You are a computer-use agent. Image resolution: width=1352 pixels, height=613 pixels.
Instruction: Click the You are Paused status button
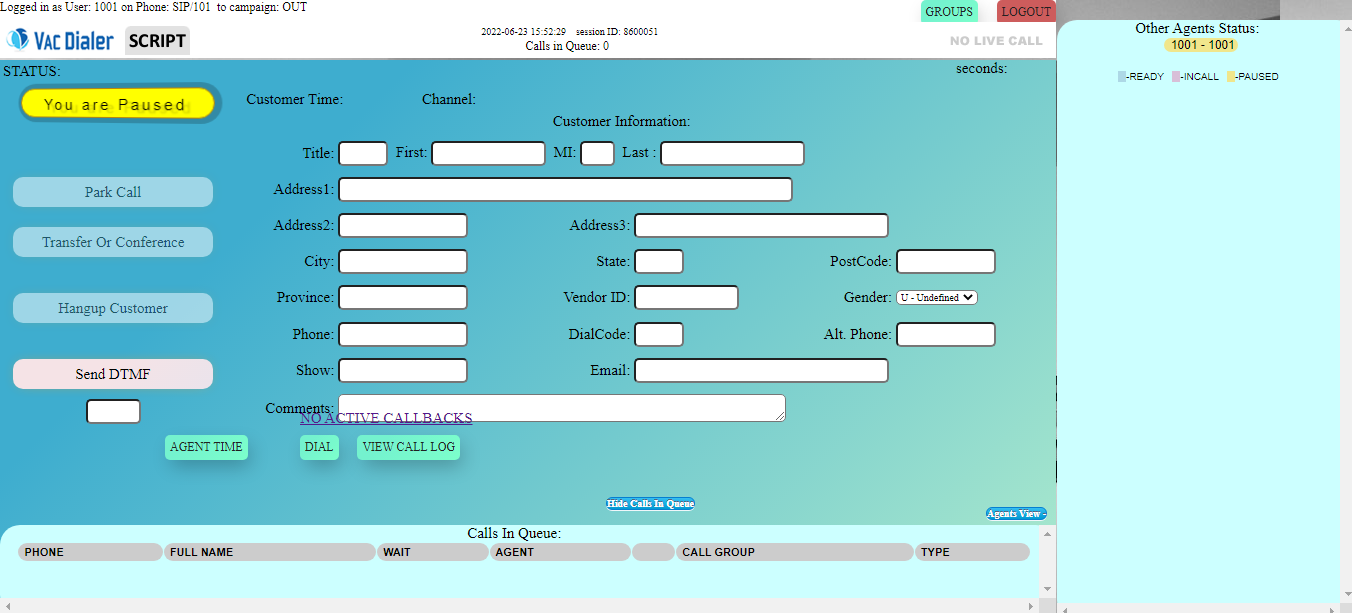116,102
